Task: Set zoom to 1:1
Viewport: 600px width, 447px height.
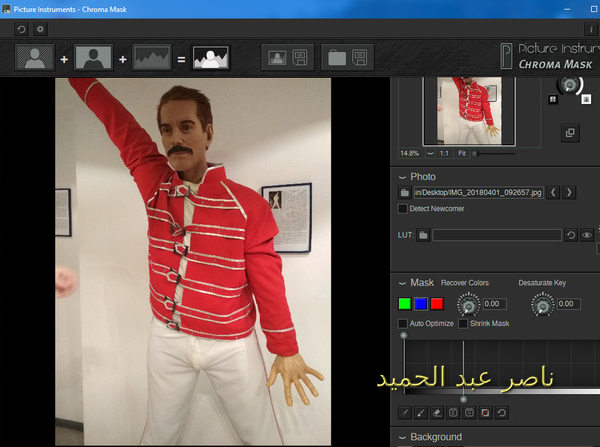Action: point(444,153)
